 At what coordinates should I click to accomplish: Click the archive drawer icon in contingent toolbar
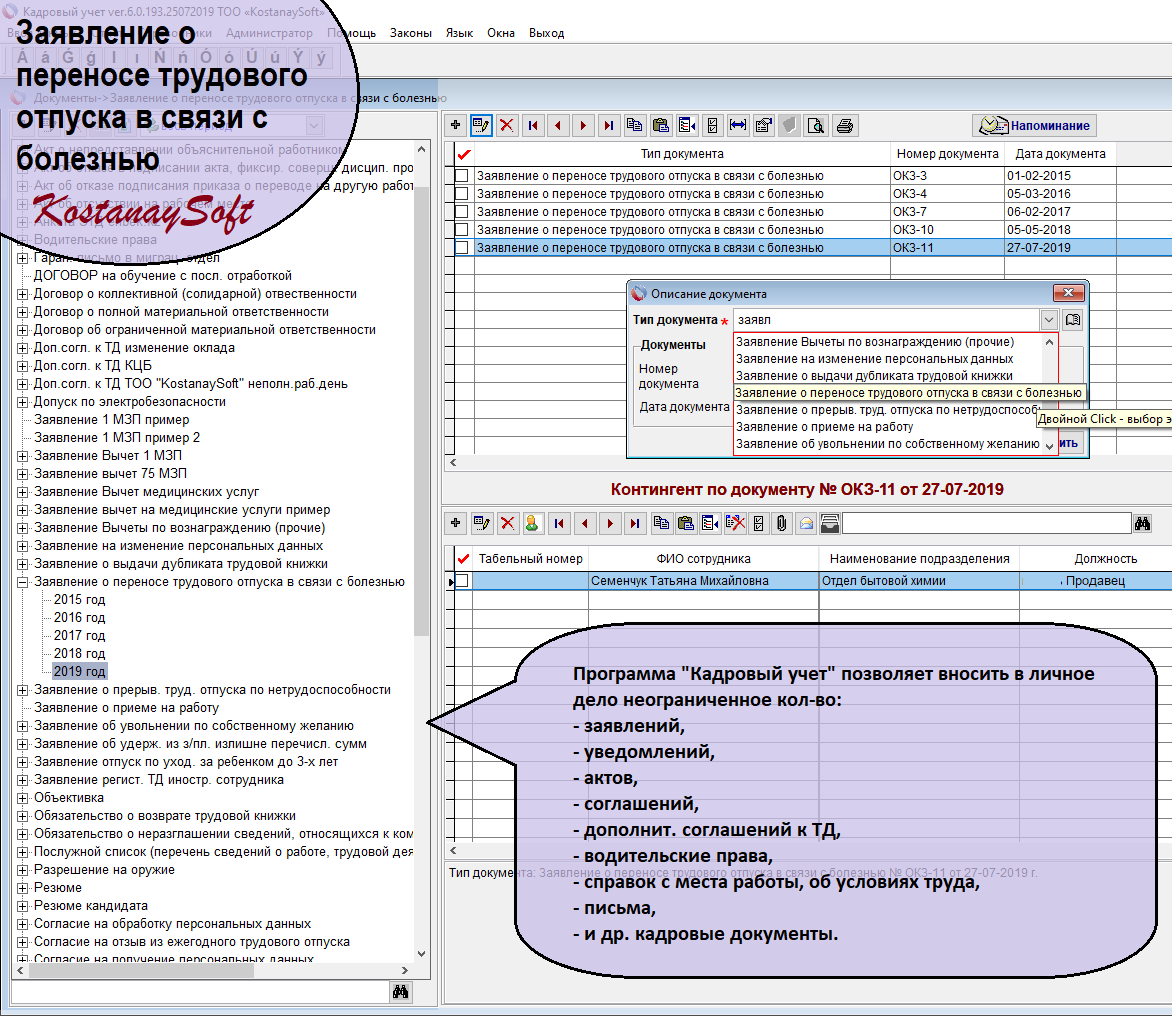point(830,523)
